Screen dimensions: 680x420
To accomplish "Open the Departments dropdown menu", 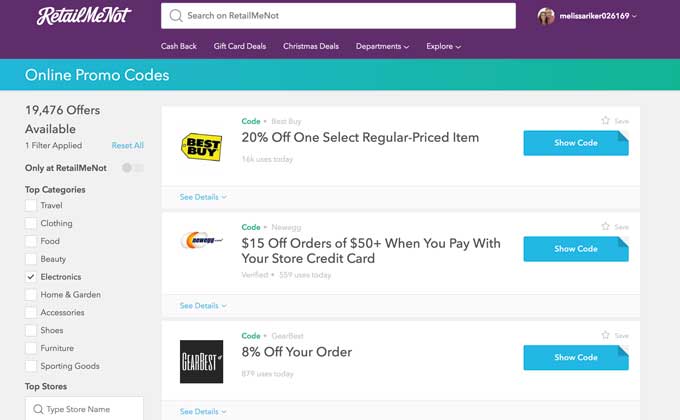I will pos(382,46).
